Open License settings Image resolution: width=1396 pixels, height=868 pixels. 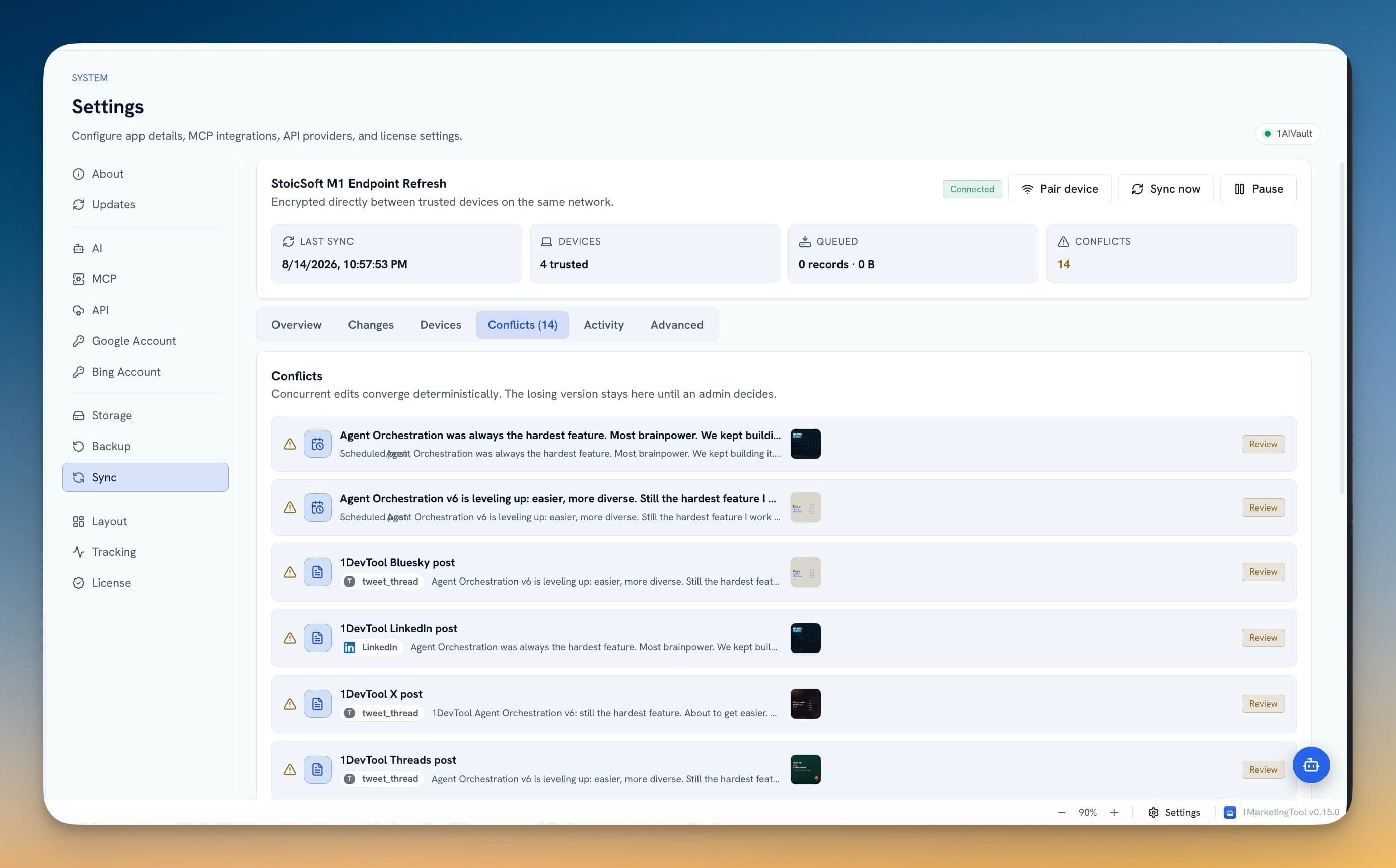(x=145, y=583)
